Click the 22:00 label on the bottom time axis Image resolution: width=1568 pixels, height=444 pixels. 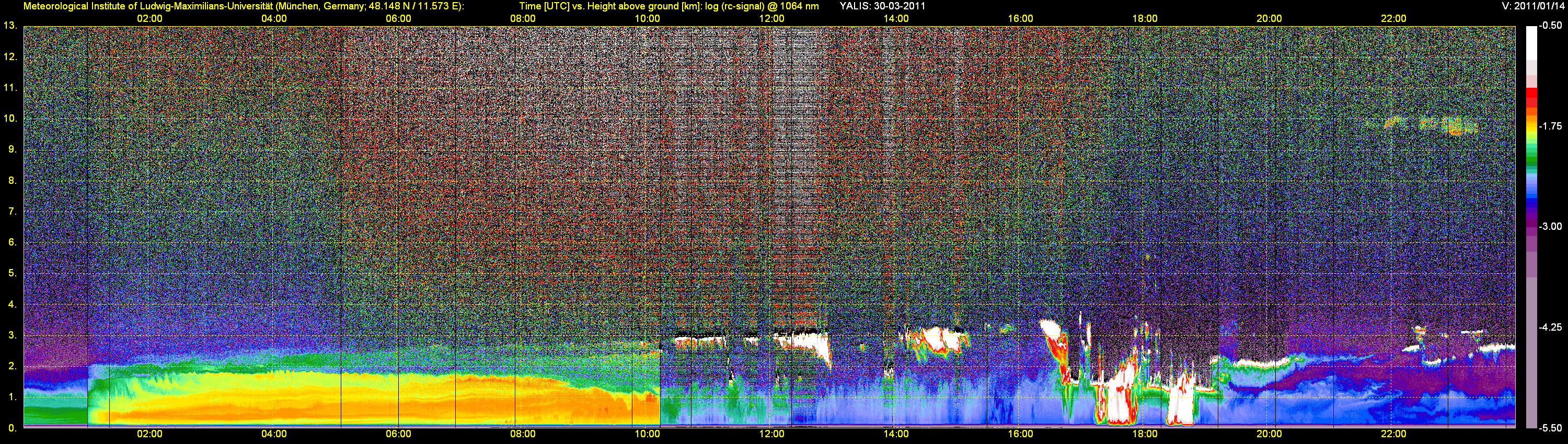point(1393,434)
